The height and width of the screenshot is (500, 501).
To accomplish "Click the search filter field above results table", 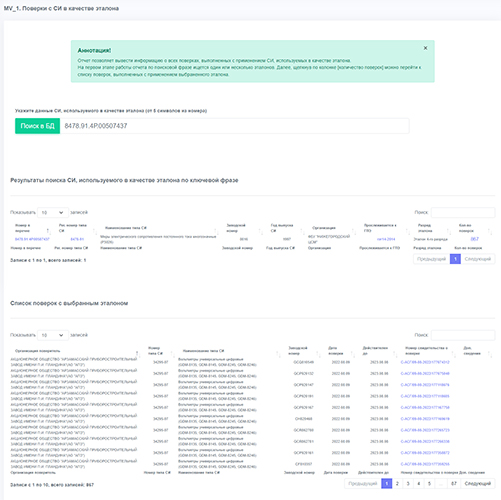I will [463, 213].
